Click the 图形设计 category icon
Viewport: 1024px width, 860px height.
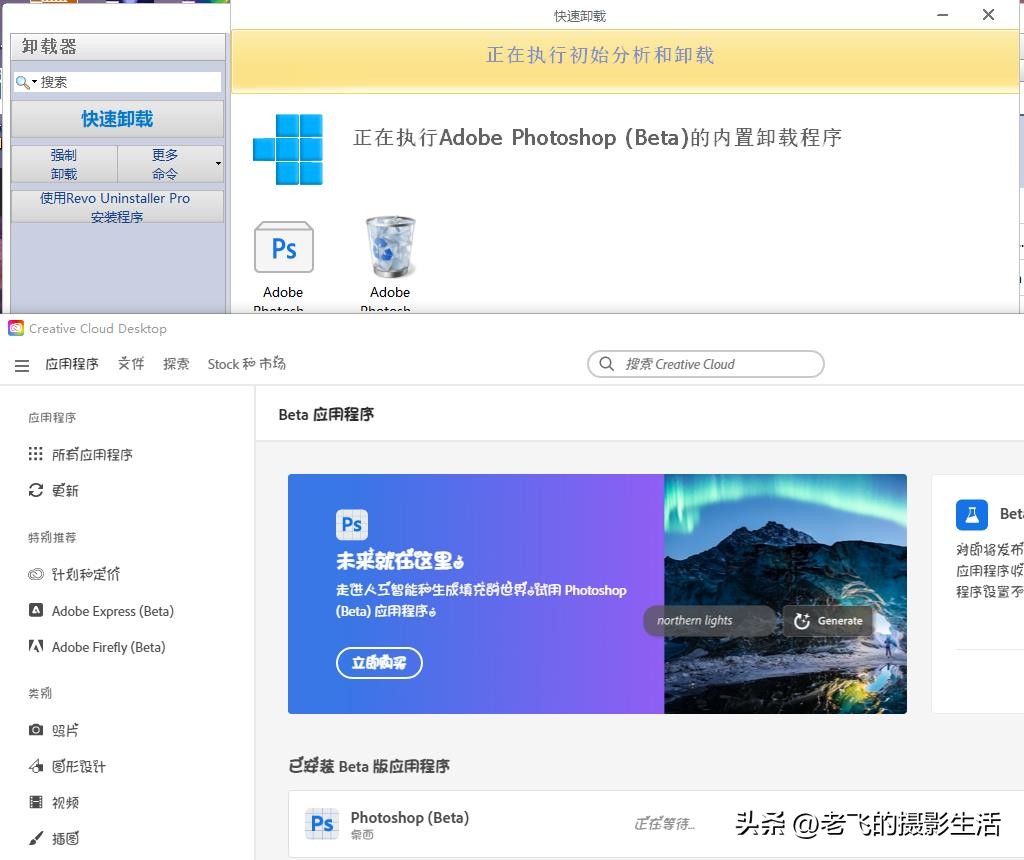[36, 766]
